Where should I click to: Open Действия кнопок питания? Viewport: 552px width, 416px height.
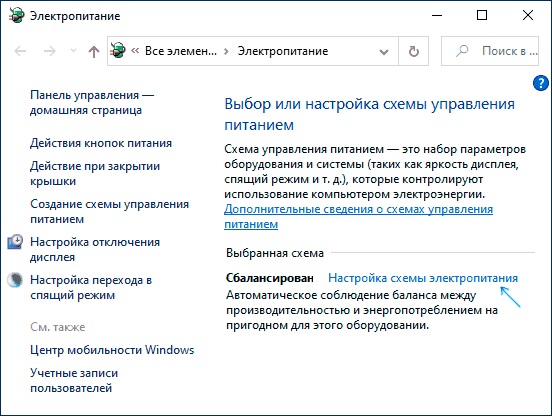coord(101,143)
